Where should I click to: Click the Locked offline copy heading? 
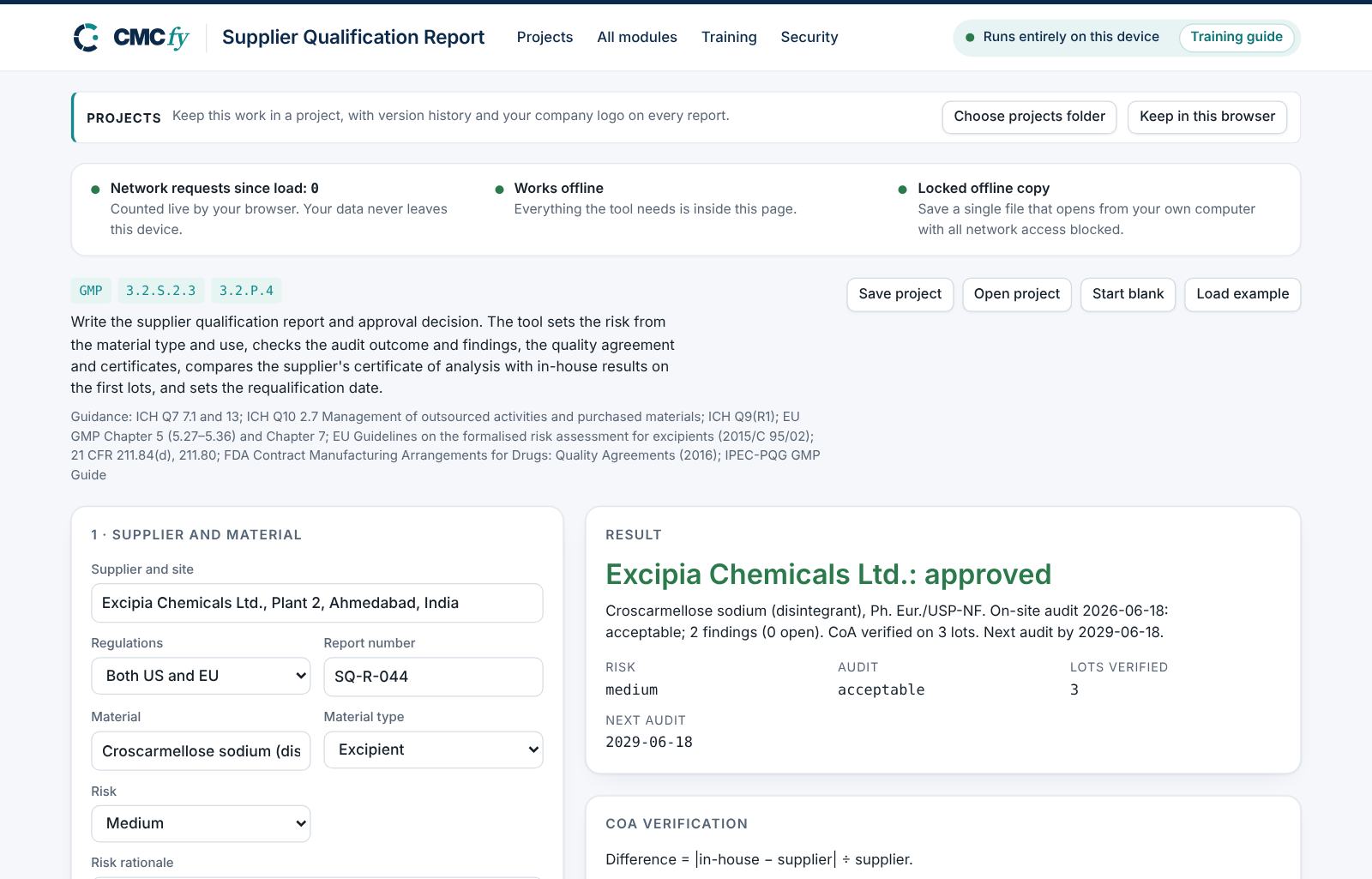point(984,188)
